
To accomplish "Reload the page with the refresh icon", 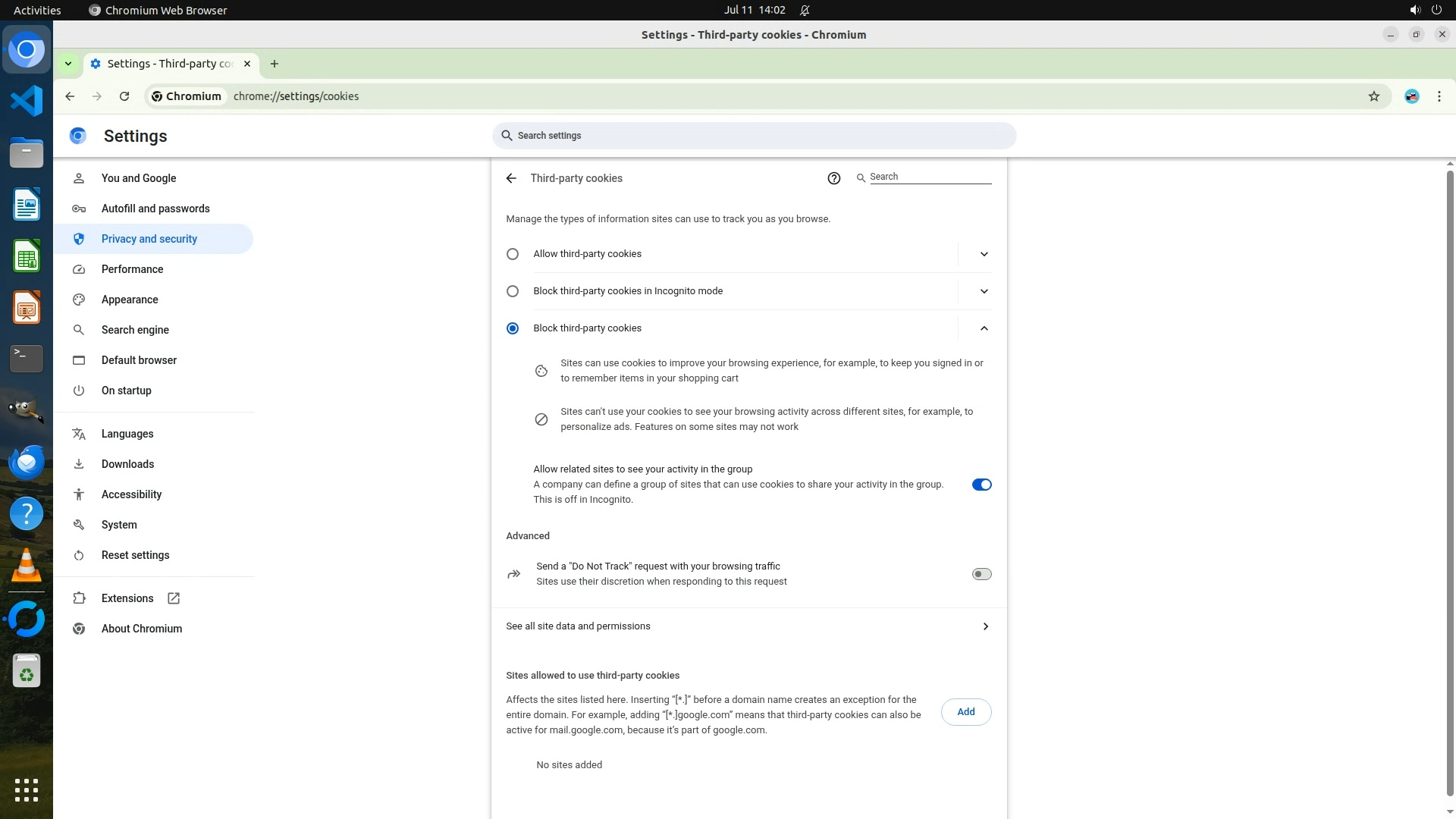I will pyautogui.click(x=124, y=96).
